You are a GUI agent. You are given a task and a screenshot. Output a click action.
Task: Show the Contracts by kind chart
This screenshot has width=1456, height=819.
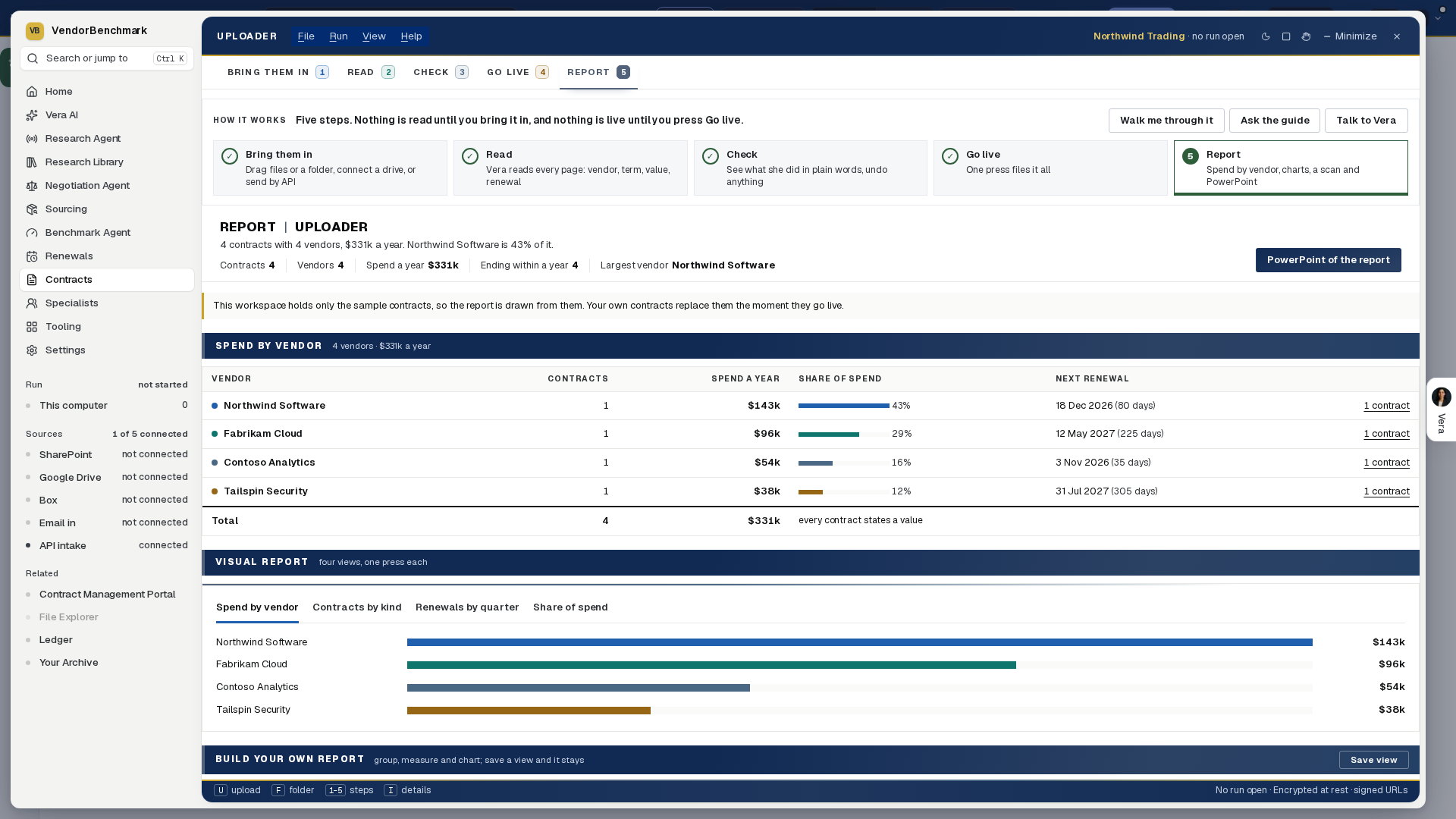357,607
